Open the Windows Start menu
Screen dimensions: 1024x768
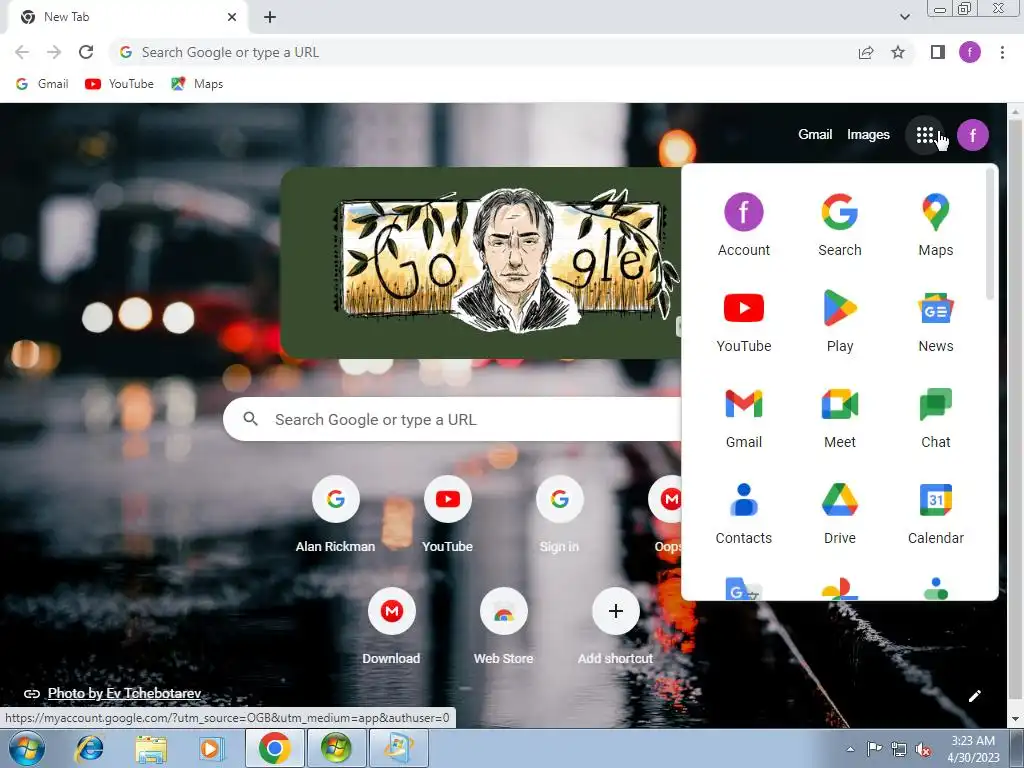(x=27, y=748)
